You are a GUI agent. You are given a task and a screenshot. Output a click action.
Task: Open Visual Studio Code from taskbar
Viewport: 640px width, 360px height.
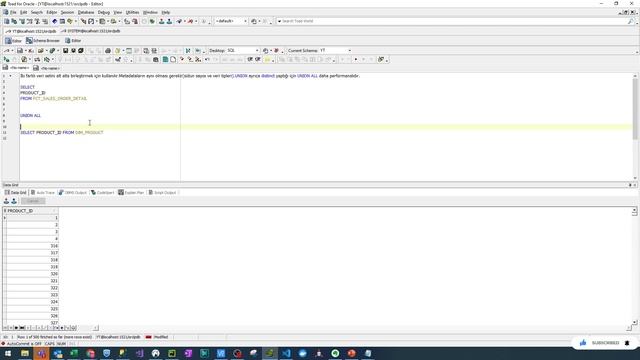[x=286, y=353]
